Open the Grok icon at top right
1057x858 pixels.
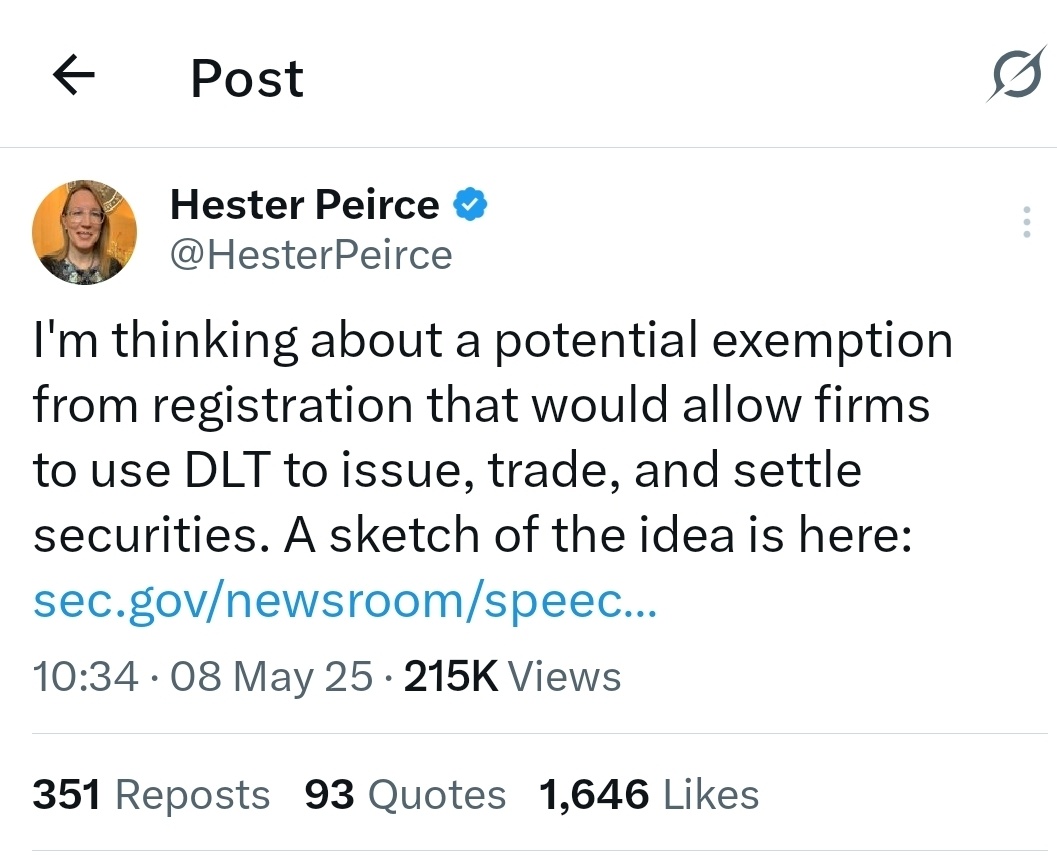pyautogui.click(x=1017, y=73)
